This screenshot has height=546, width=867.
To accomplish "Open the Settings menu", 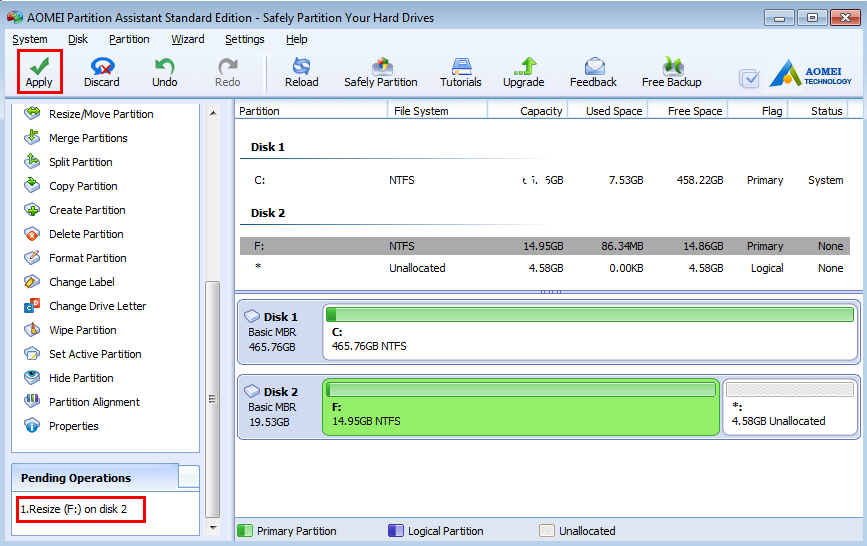I will coord(244,39).
